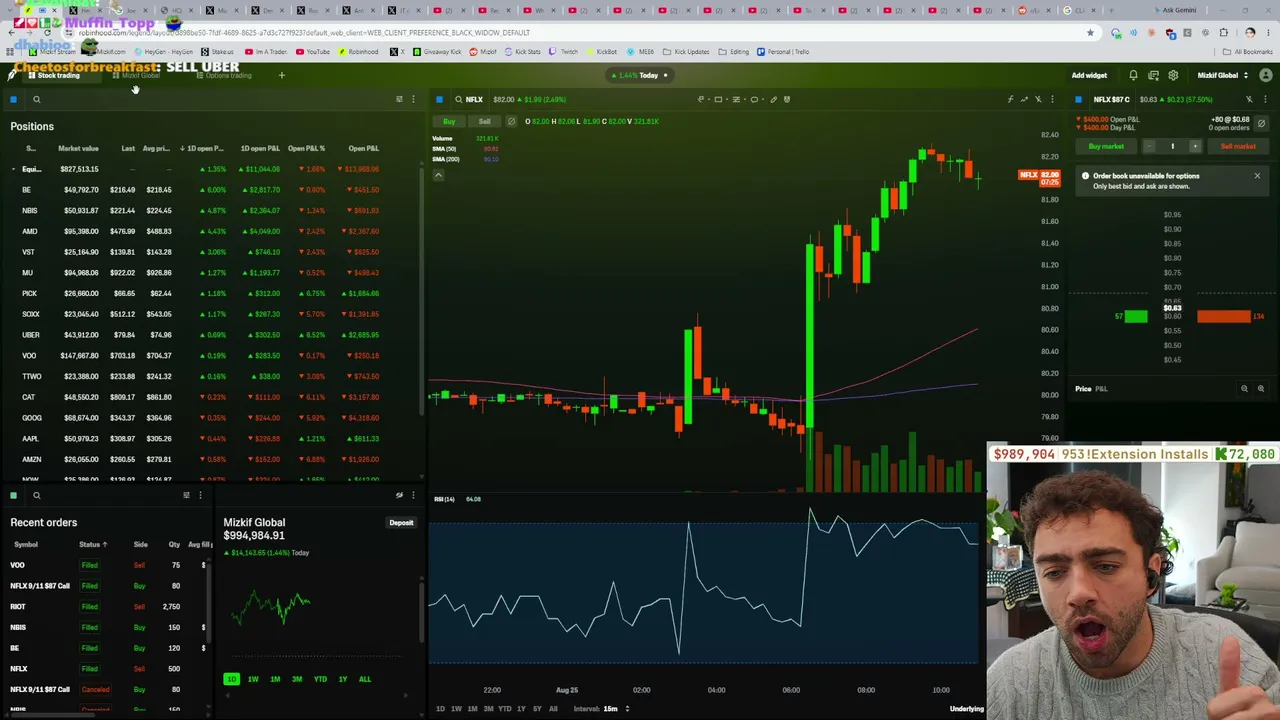Image resolution: width=1280 pixels, height=720 pixels.
Task: Open the chart widget more options menu
Action: coord(1052,99)
